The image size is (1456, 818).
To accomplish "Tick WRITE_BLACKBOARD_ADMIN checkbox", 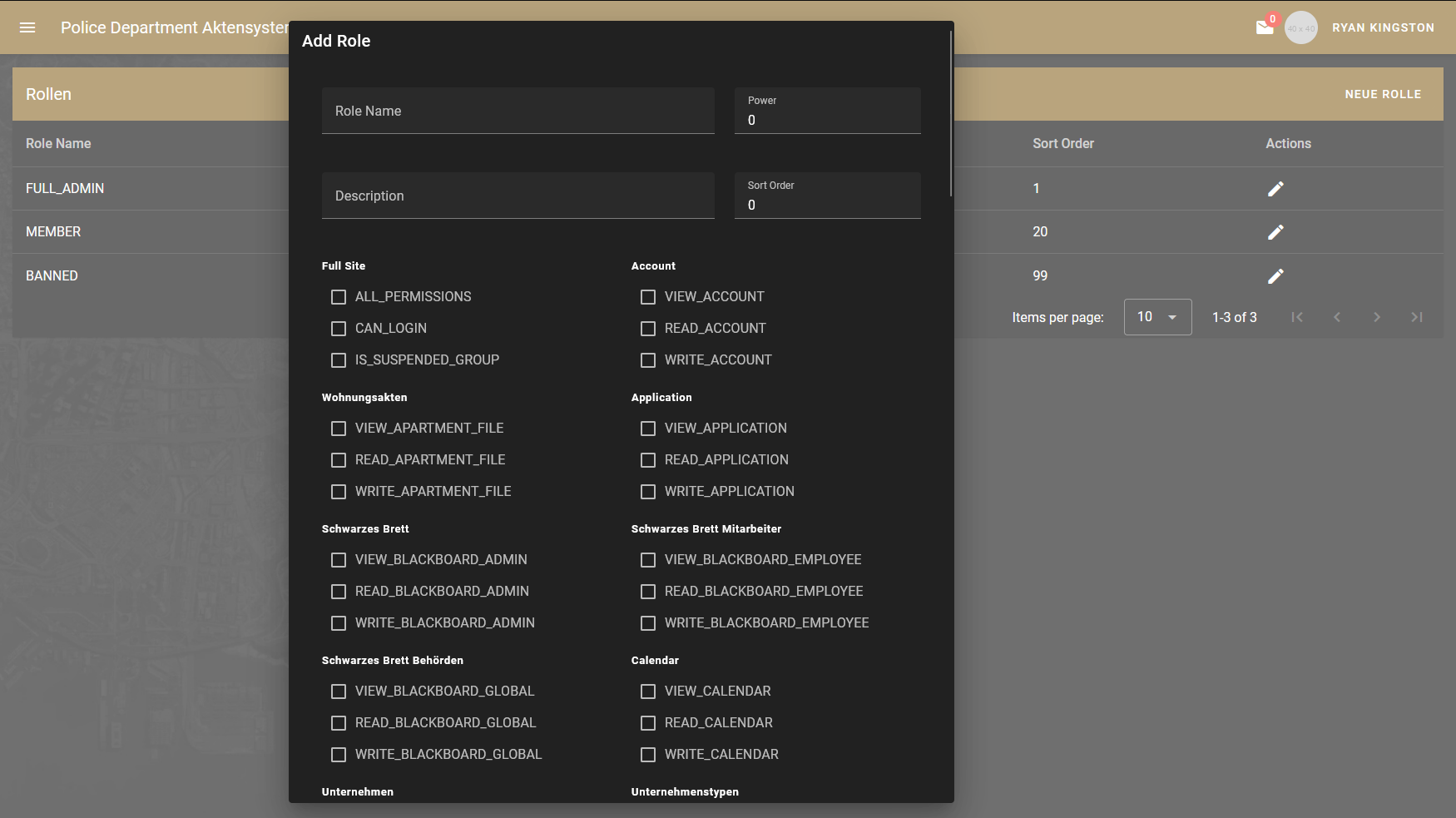I will [x=339, y=623].
